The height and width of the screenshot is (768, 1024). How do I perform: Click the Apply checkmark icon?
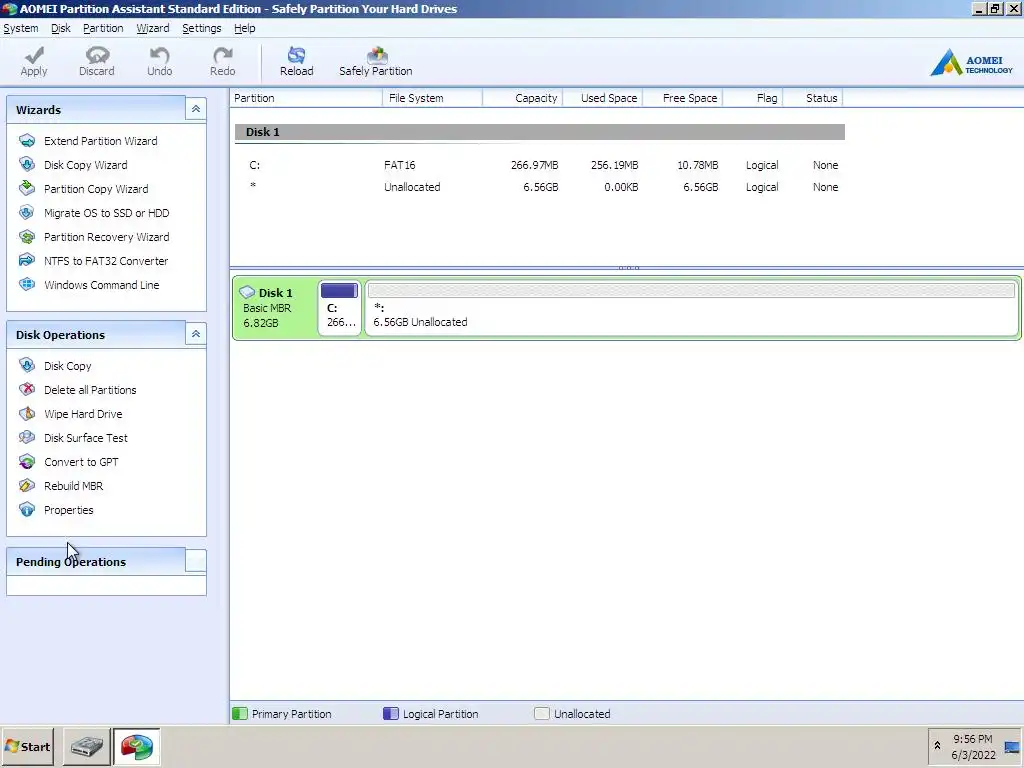coord(34,55)
